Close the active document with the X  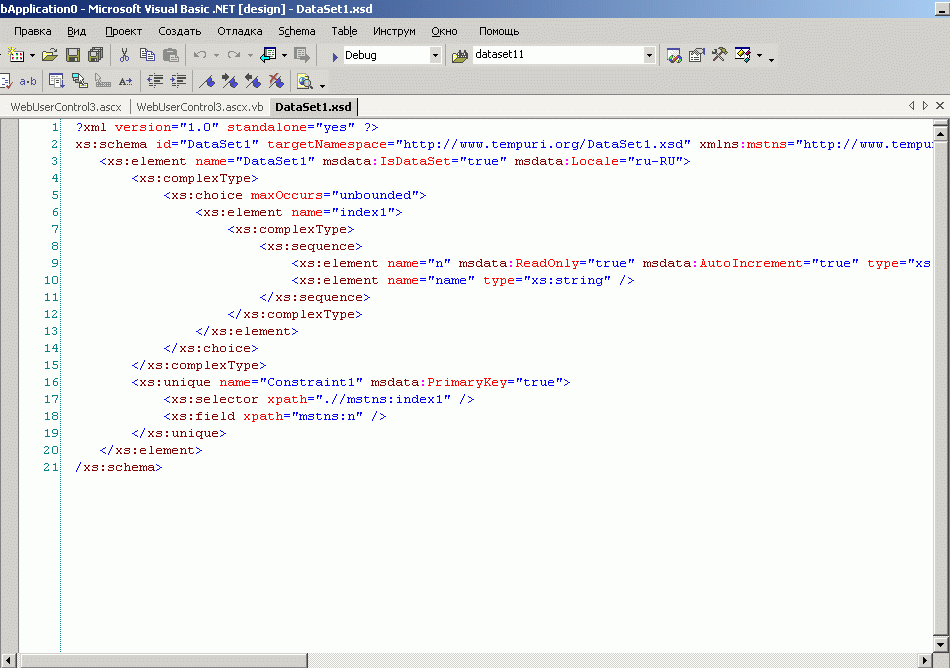[x=940, y=105]
